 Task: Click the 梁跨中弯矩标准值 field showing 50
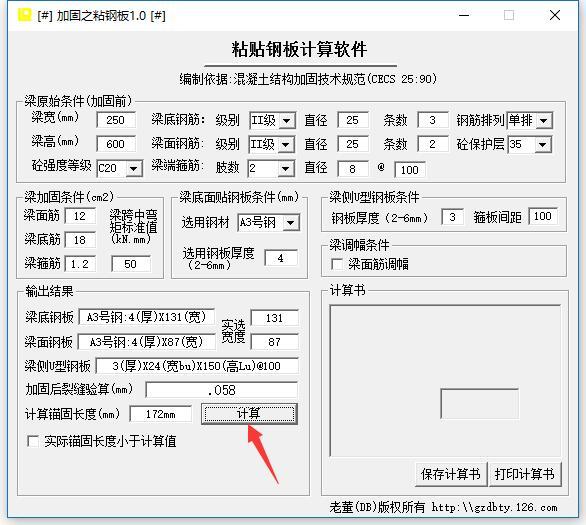131,264
